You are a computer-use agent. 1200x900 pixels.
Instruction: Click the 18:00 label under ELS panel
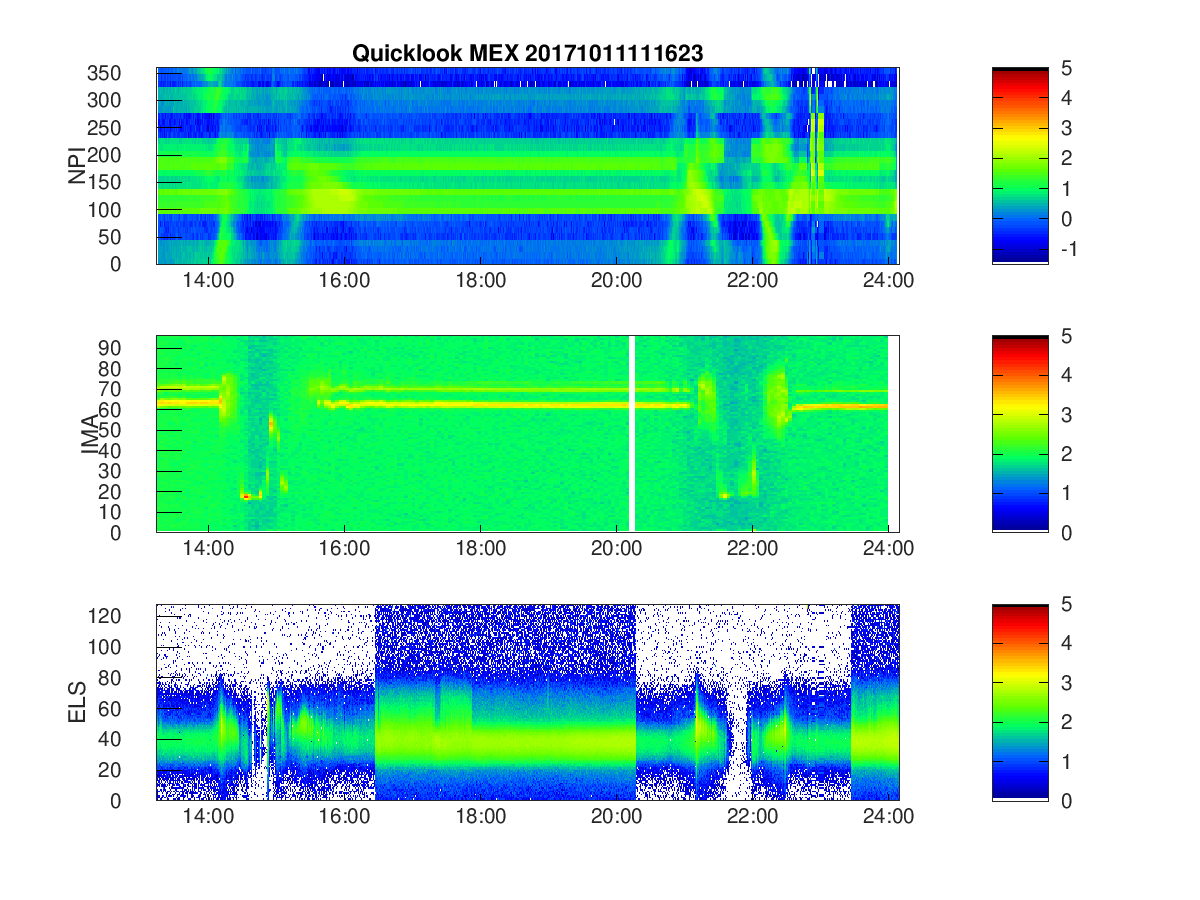click(480, 817)
